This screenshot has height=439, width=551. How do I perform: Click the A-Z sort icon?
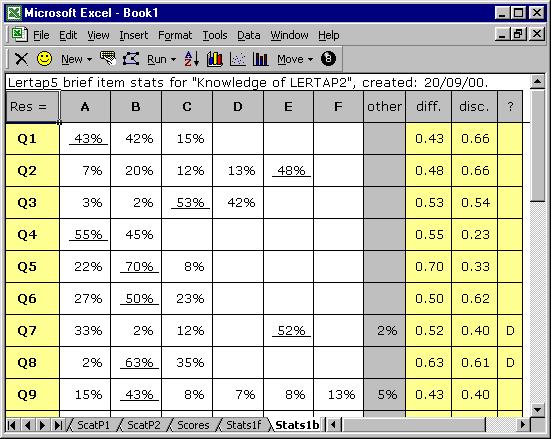192,59
